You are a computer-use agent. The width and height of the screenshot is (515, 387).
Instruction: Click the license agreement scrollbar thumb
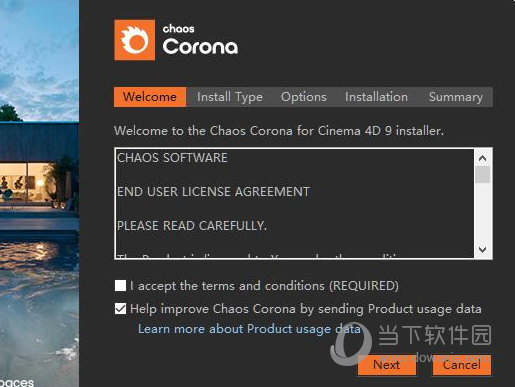482,175
